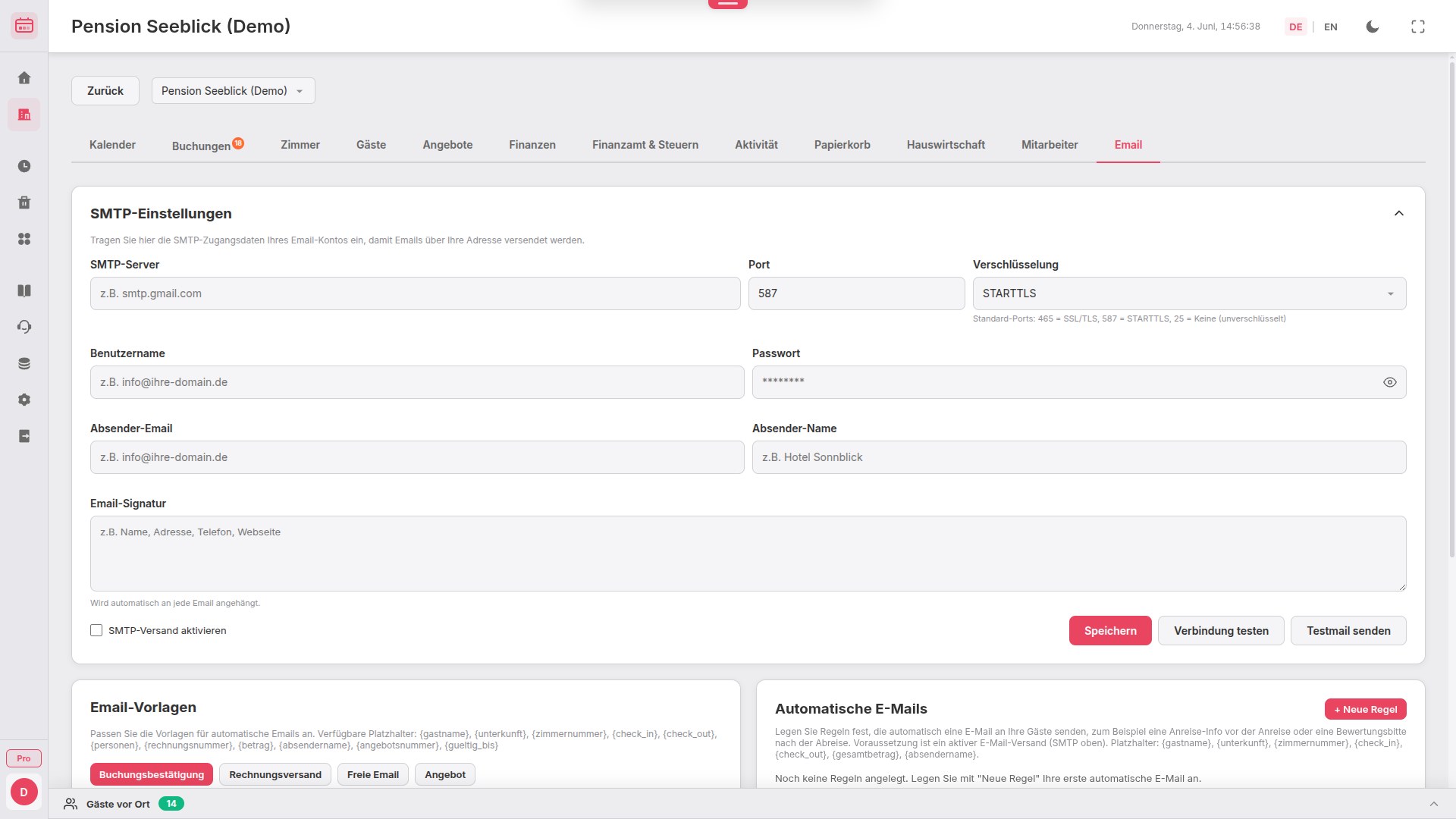
Task: Focus the Benutzername input field
Action: click(x=417, y=382)
